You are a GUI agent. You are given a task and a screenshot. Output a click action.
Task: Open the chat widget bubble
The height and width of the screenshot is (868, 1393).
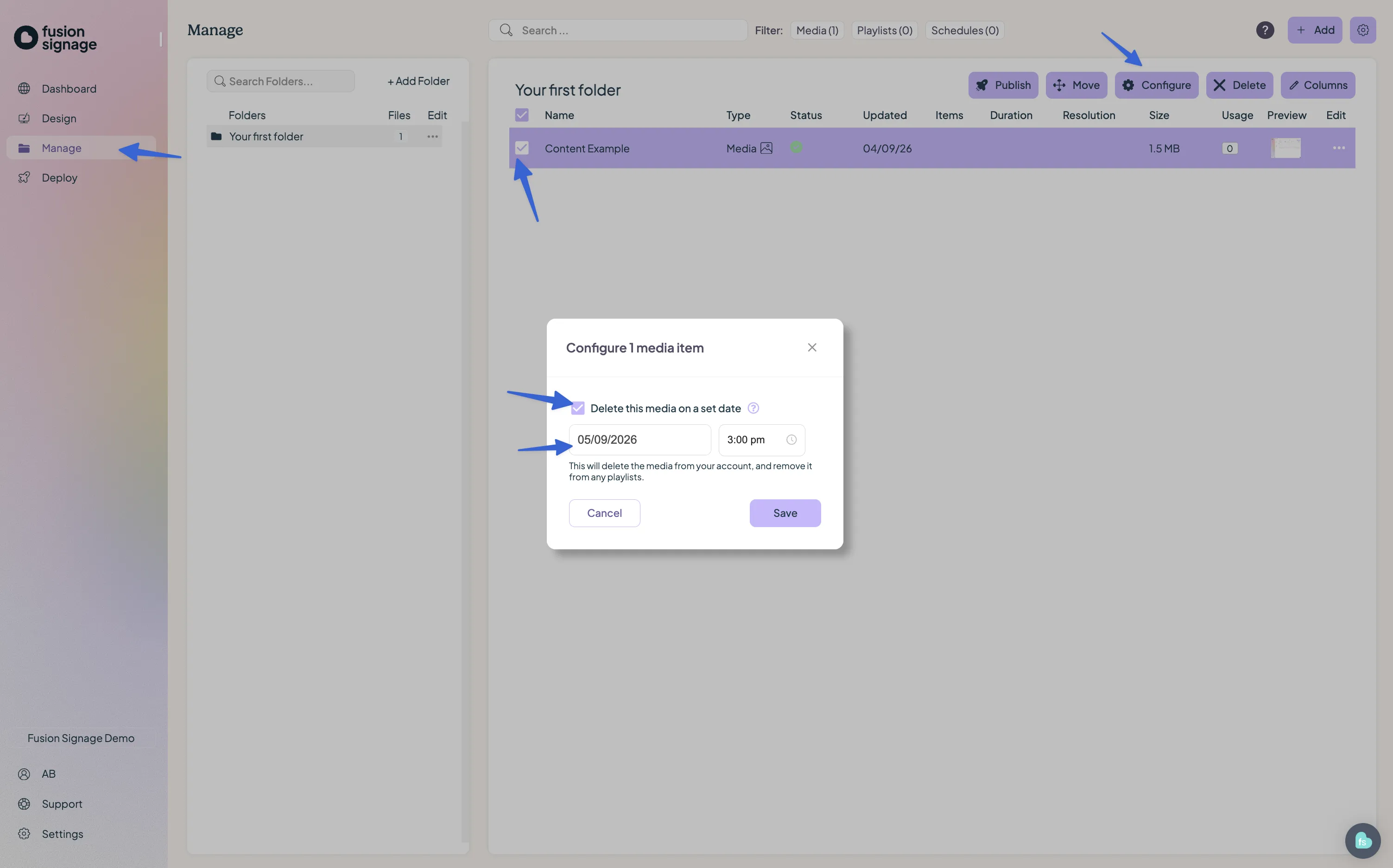click(1362, 841)
